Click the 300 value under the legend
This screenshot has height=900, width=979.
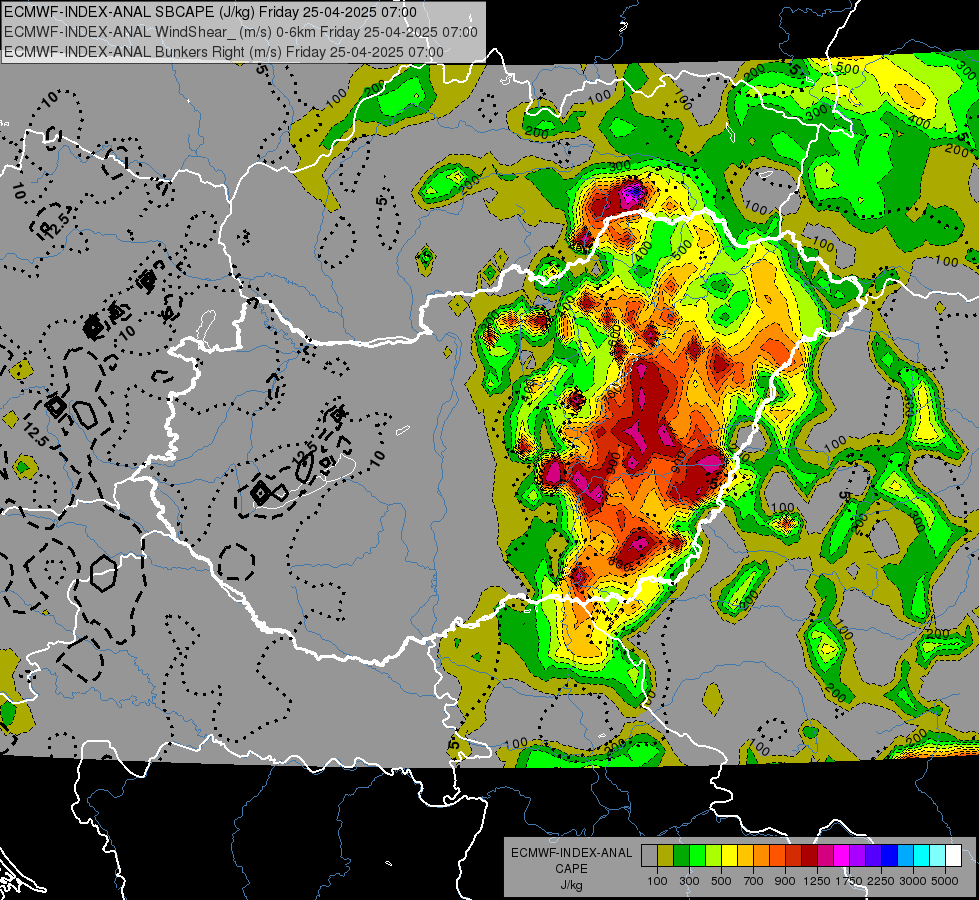coord(689,881)
